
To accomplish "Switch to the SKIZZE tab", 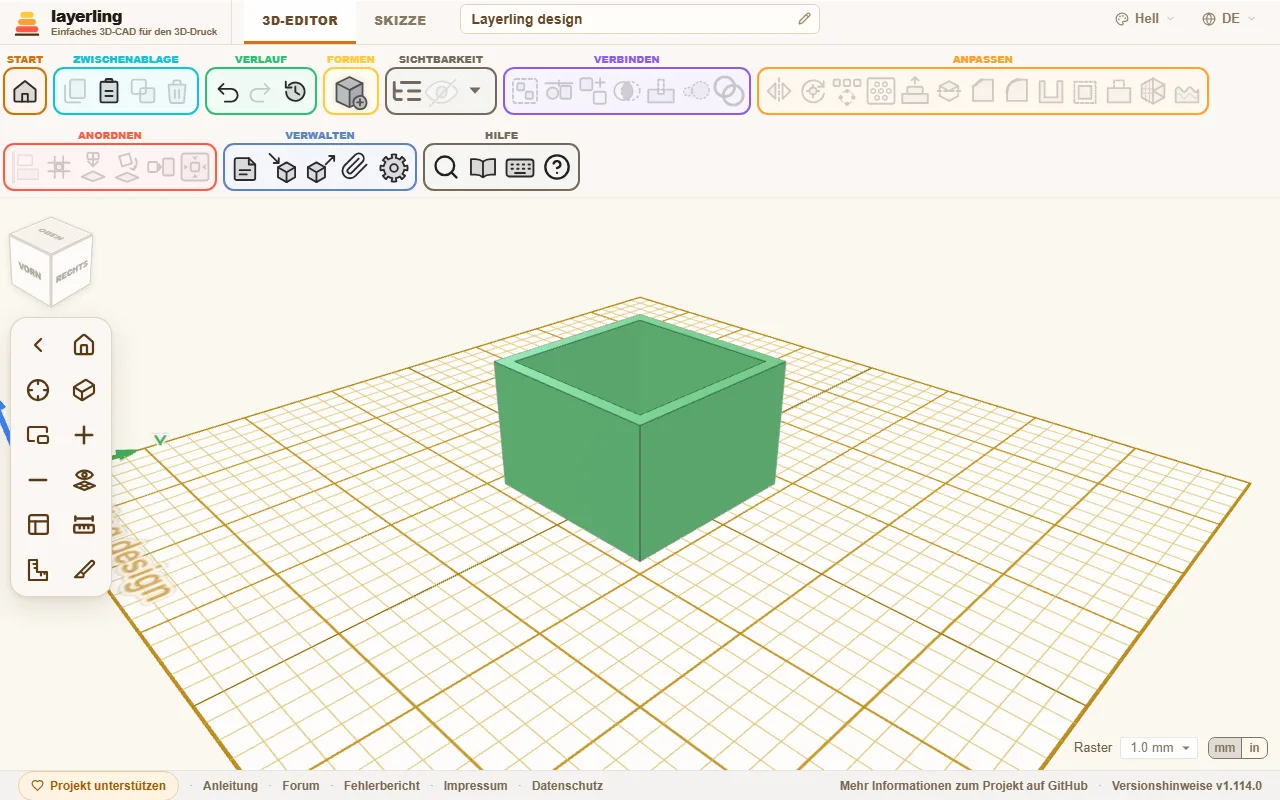I will pyautogui.click(x=400, y=20).
